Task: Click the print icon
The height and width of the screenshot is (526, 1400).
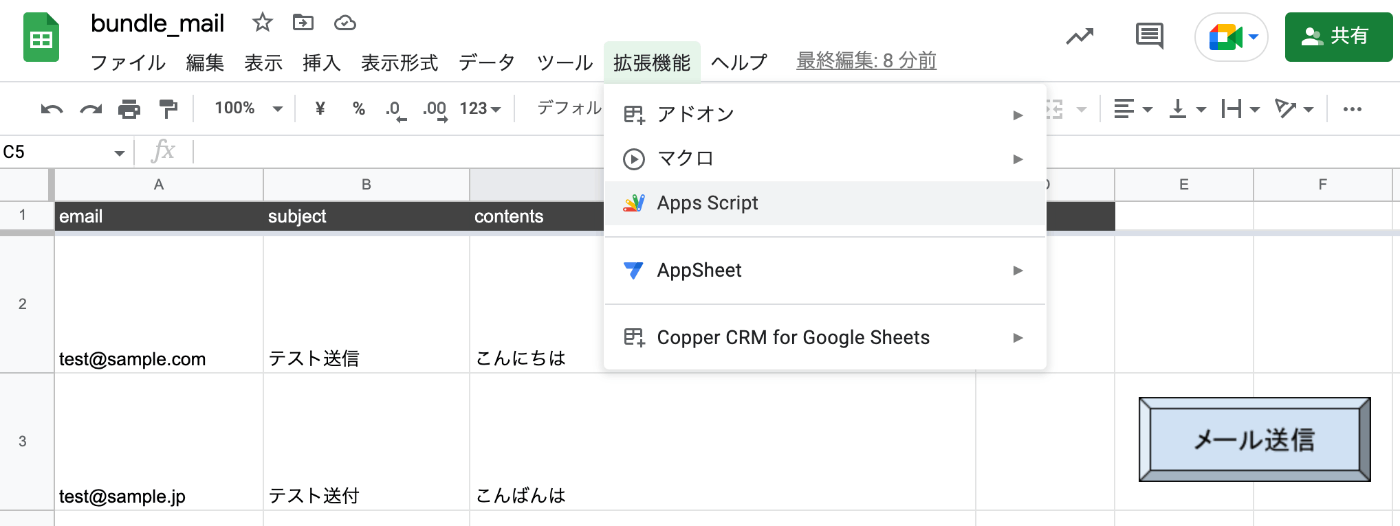Action: coord(129,109)
